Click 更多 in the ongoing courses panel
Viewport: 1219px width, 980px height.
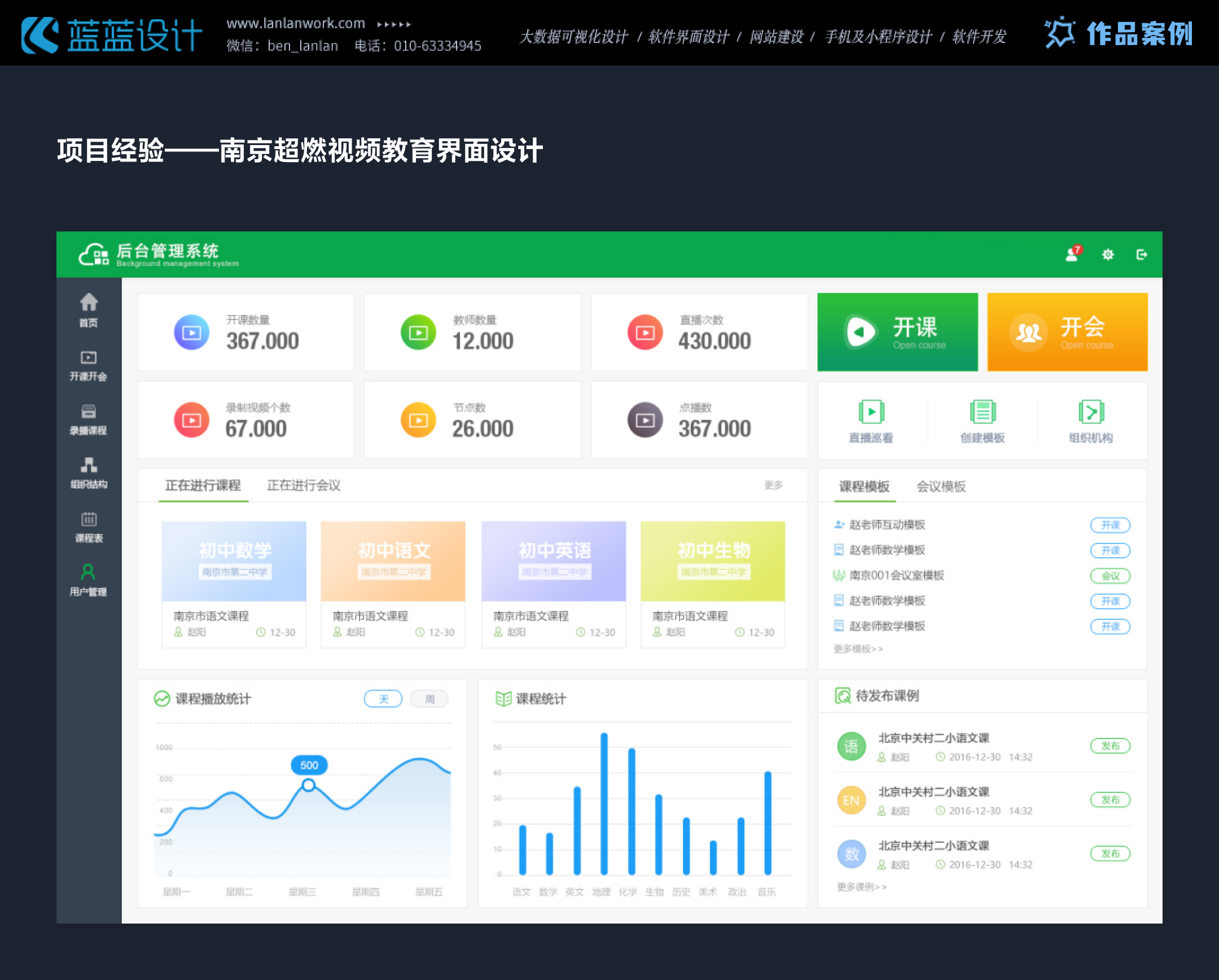(773, 485)
